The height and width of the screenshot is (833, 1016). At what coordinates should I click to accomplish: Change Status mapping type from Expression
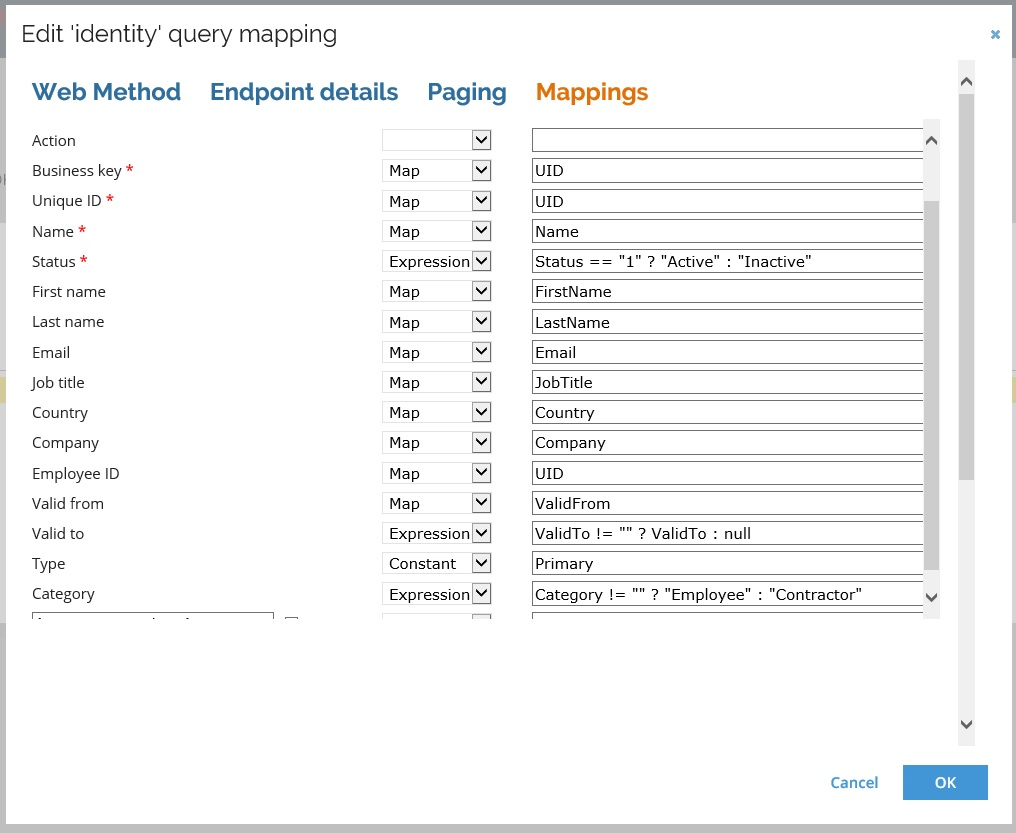pos(437,261)
